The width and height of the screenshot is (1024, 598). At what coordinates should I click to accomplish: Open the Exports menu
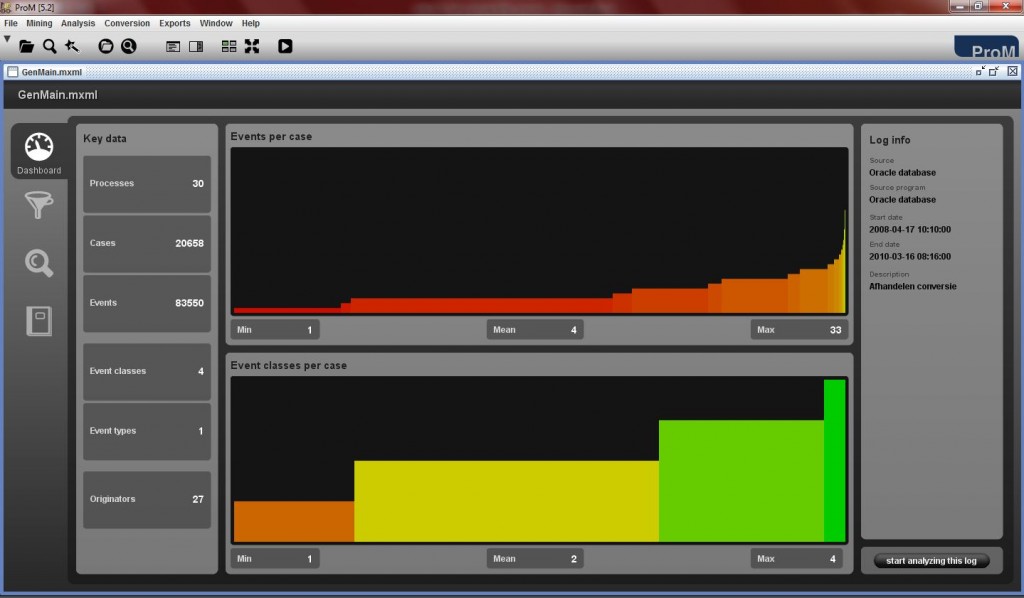[x=175, y=23]
